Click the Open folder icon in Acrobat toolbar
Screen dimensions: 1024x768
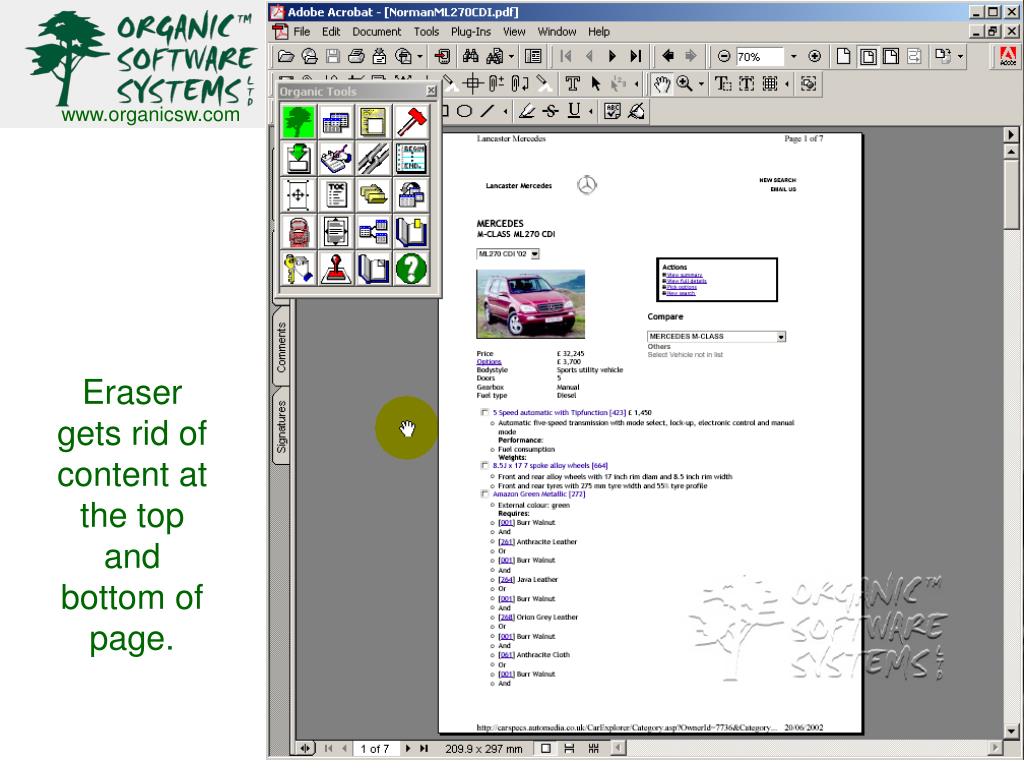[x=286, y=57]
